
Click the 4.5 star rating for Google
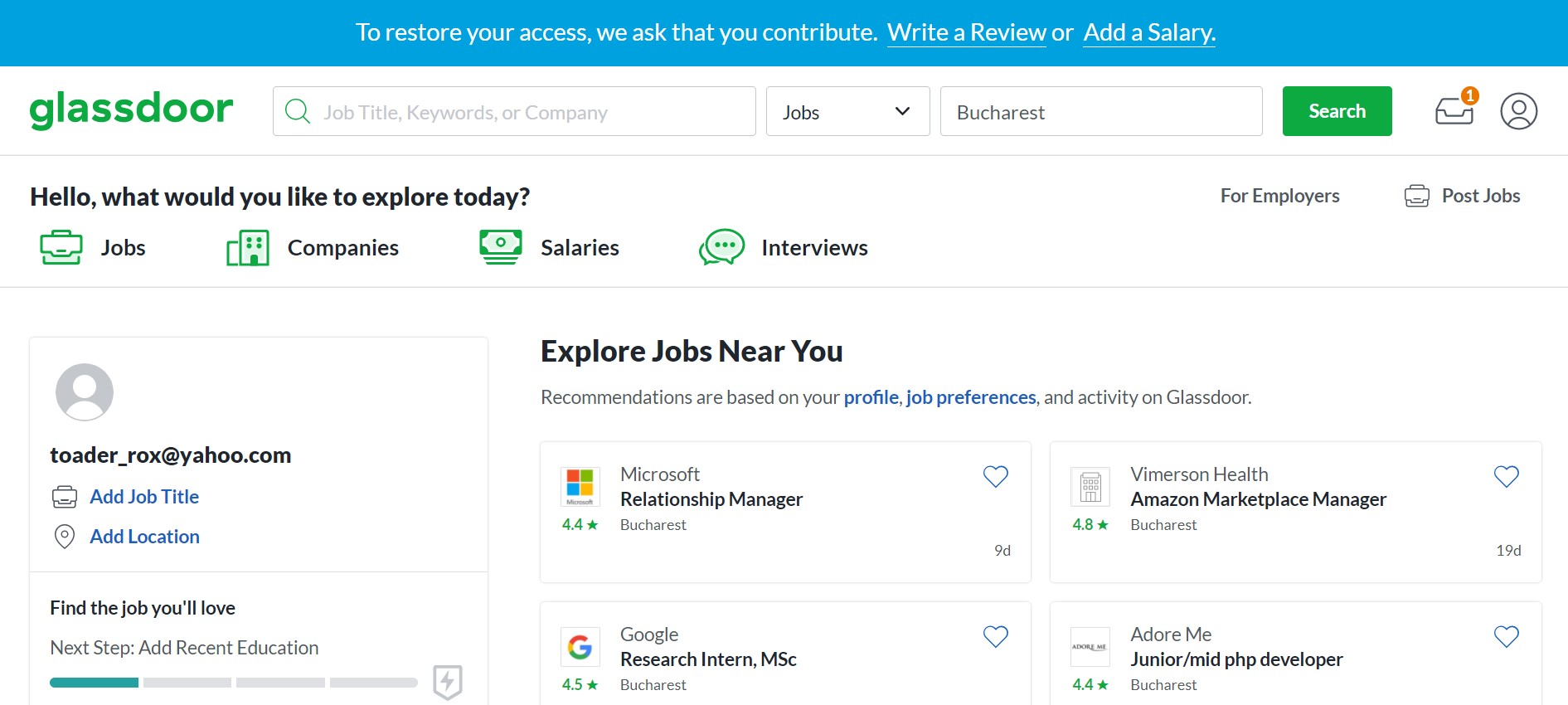click(x=580, y=685)
